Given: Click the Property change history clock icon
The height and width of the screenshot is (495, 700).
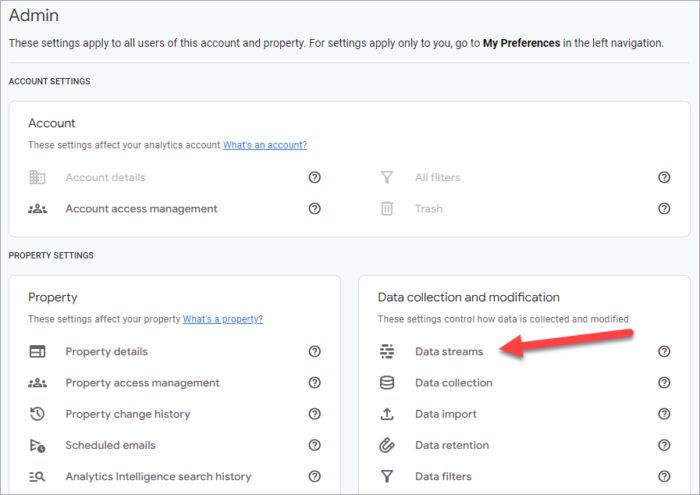Looking at the screenshot, I should tap(37, 414).
